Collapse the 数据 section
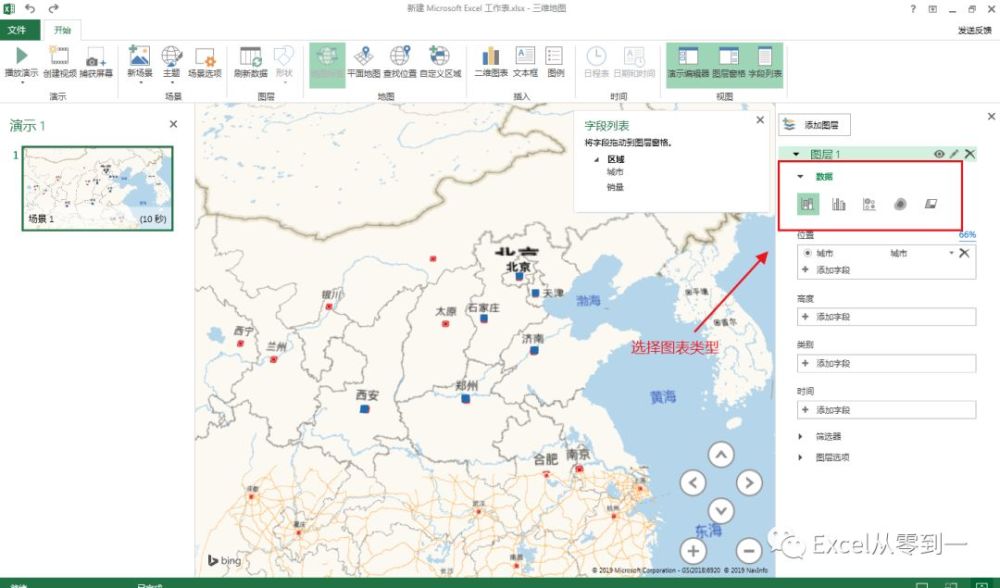Viewport: 1000px width, 588px height. (799, 174)
